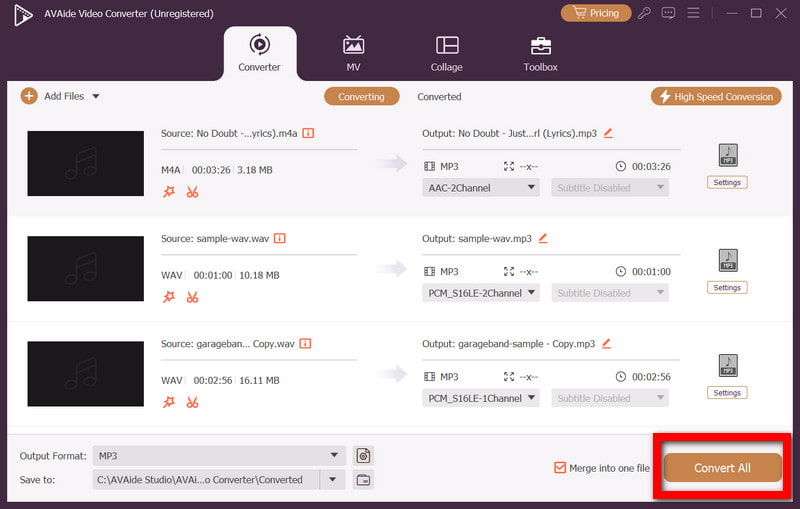Rename output garageband-sample Copy.mp3
This screenshot has height=509, width=800.
tap(606, 343)
